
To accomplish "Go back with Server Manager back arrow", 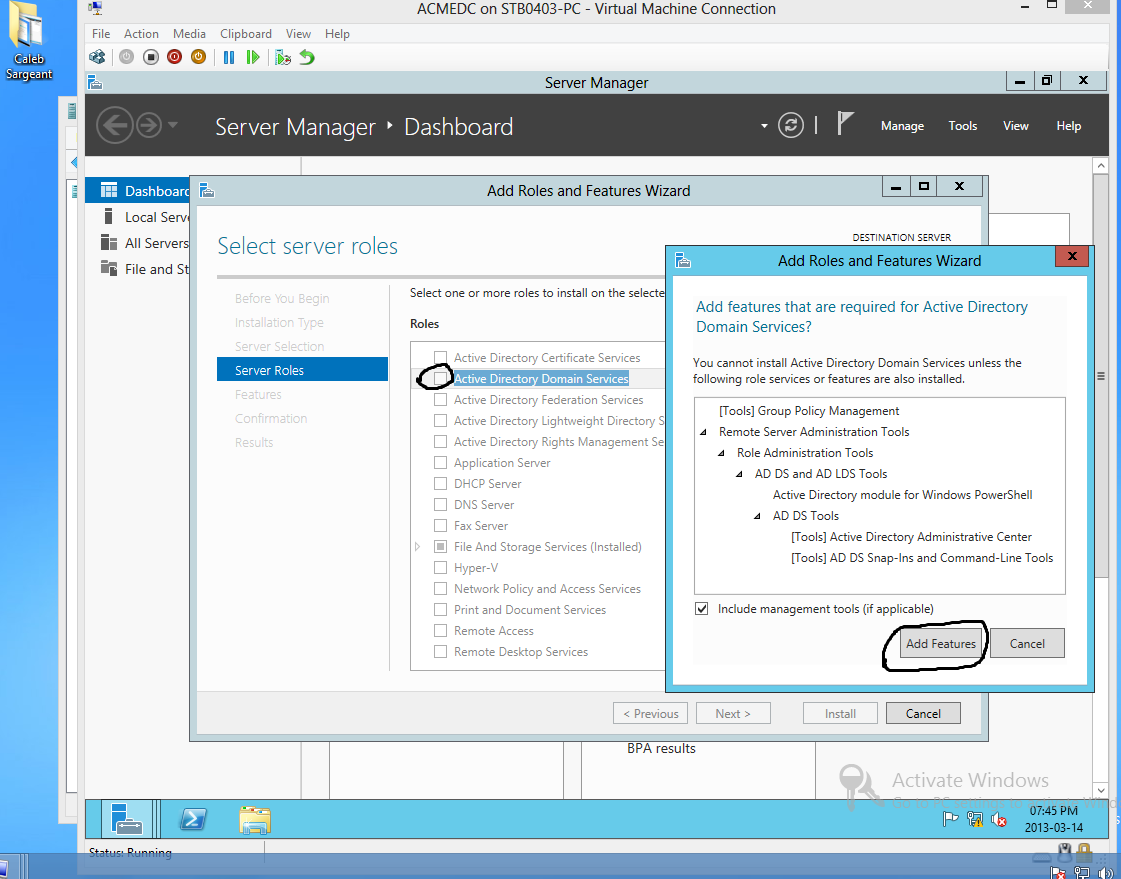I will 114,126.
